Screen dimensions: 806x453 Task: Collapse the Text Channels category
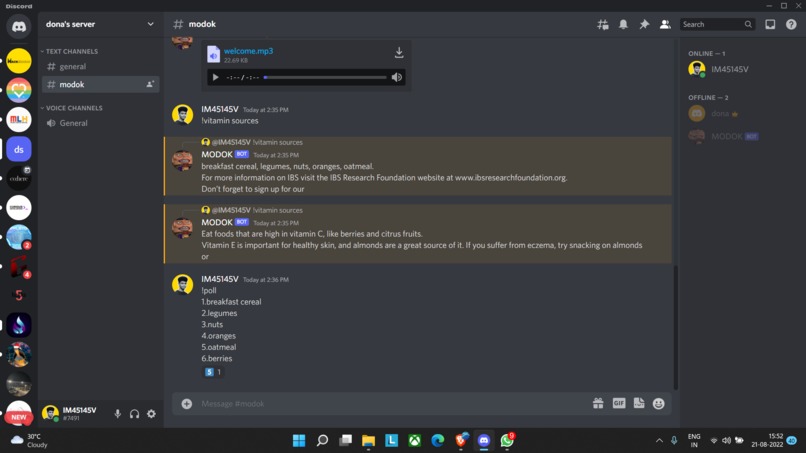click(69, 51)
